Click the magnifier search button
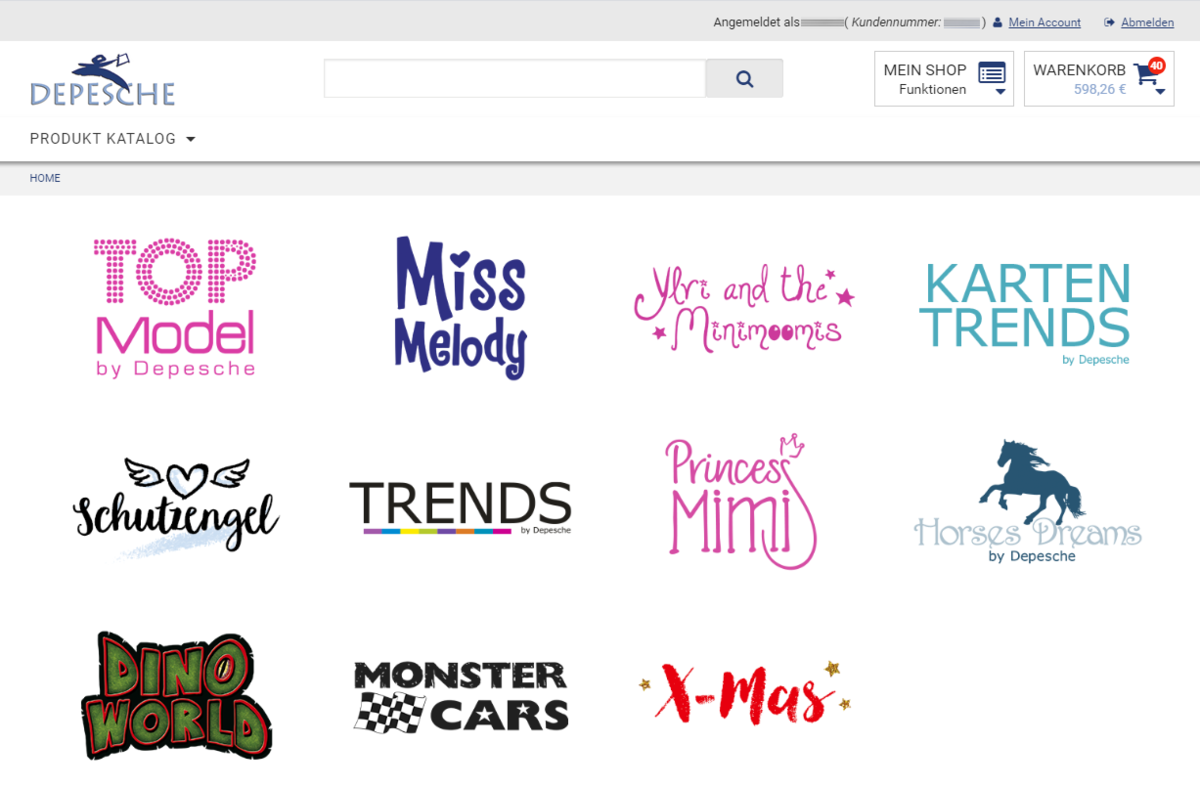Screen dimensions: 1200x788 point(744,79)
